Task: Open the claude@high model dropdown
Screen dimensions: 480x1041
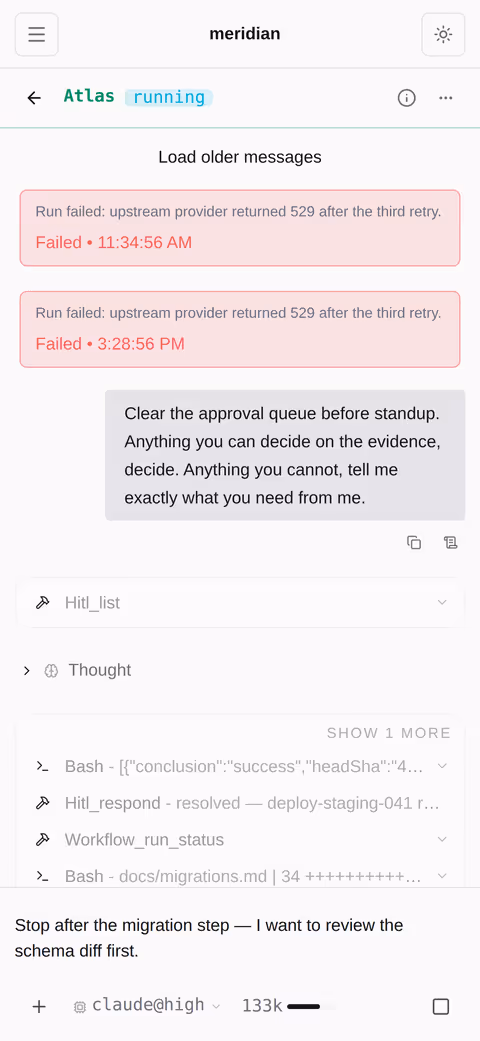Action: 146,1006
